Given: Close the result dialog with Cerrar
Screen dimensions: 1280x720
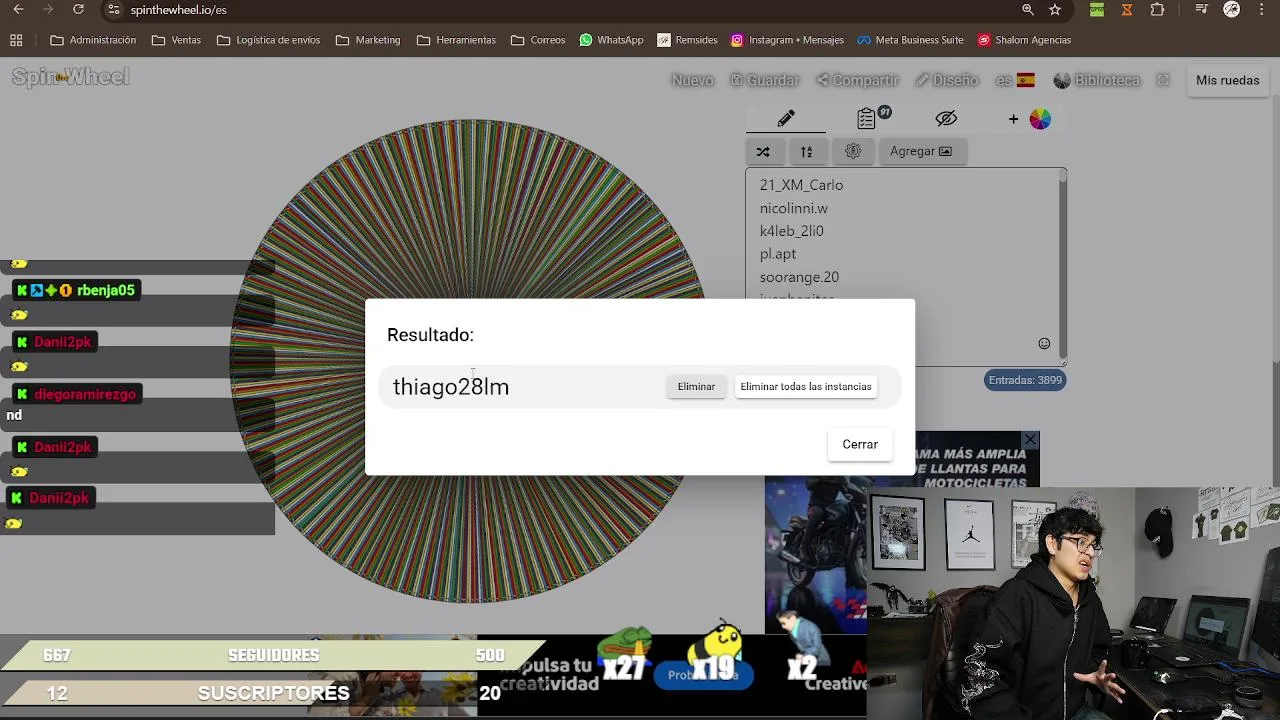Looking at the screenshot, I should tap(860, 444).
